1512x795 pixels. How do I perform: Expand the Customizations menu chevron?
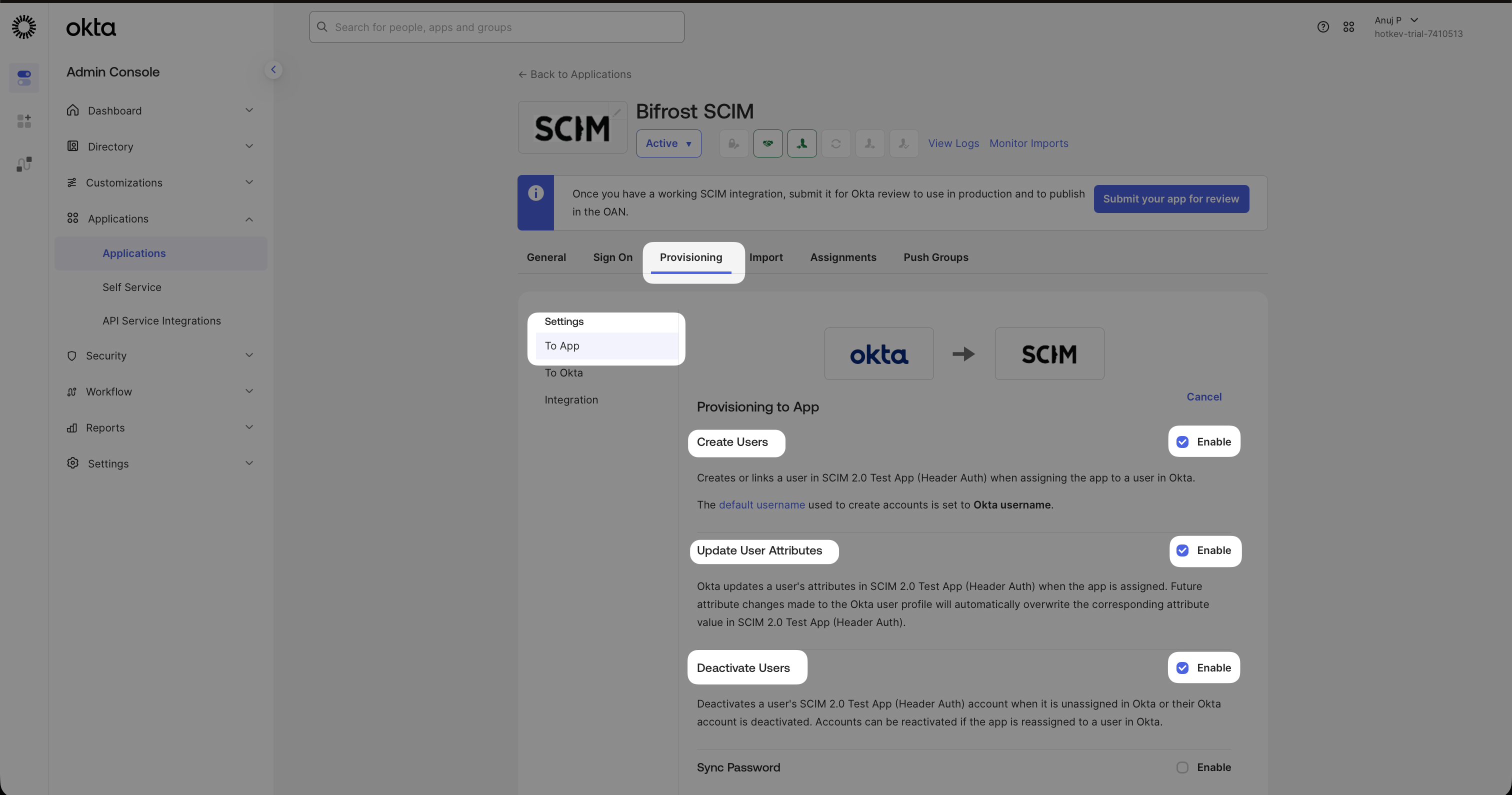[x=249, y=182]
